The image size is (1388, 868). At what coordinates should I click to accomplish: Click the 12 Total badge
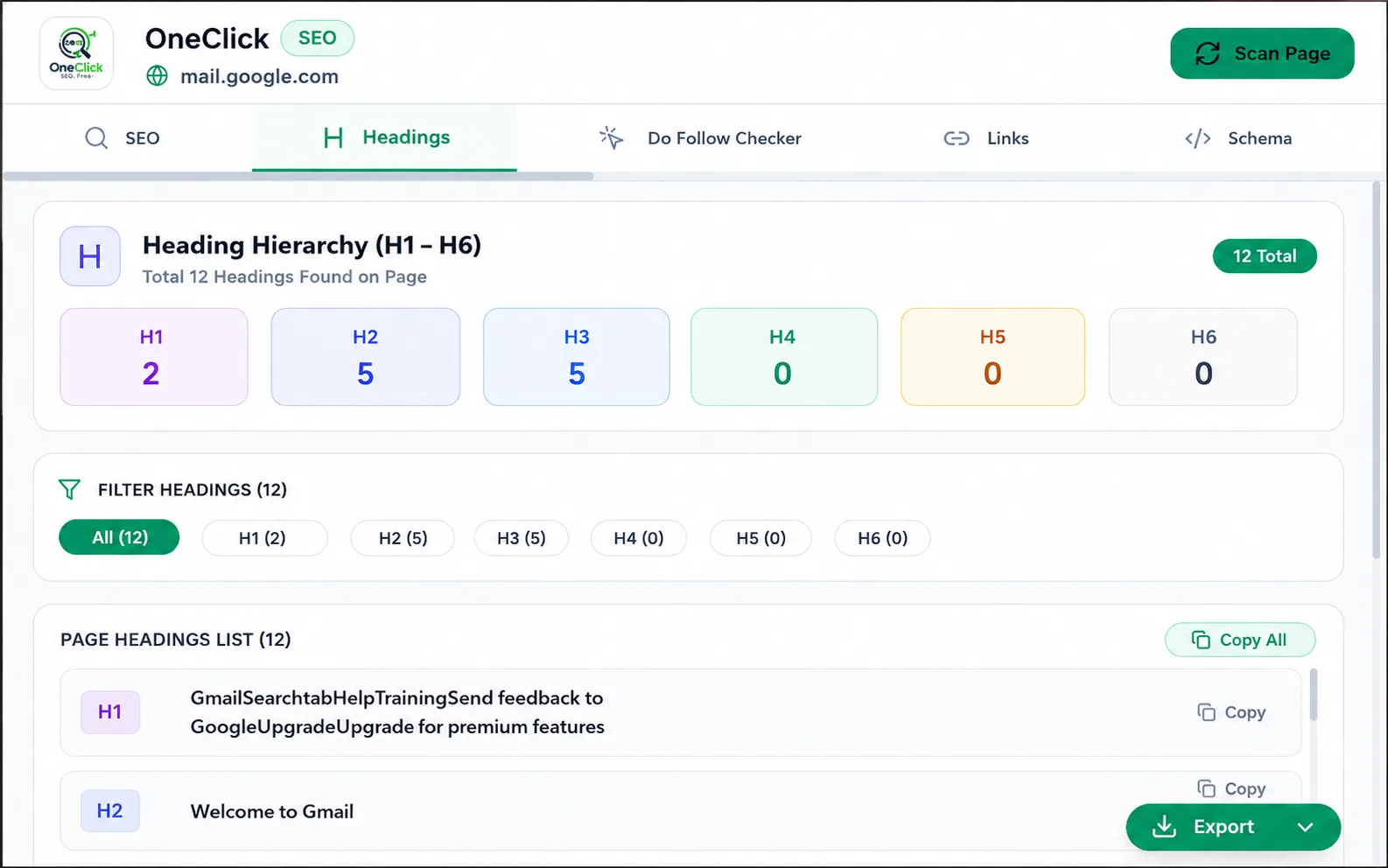1265,256
